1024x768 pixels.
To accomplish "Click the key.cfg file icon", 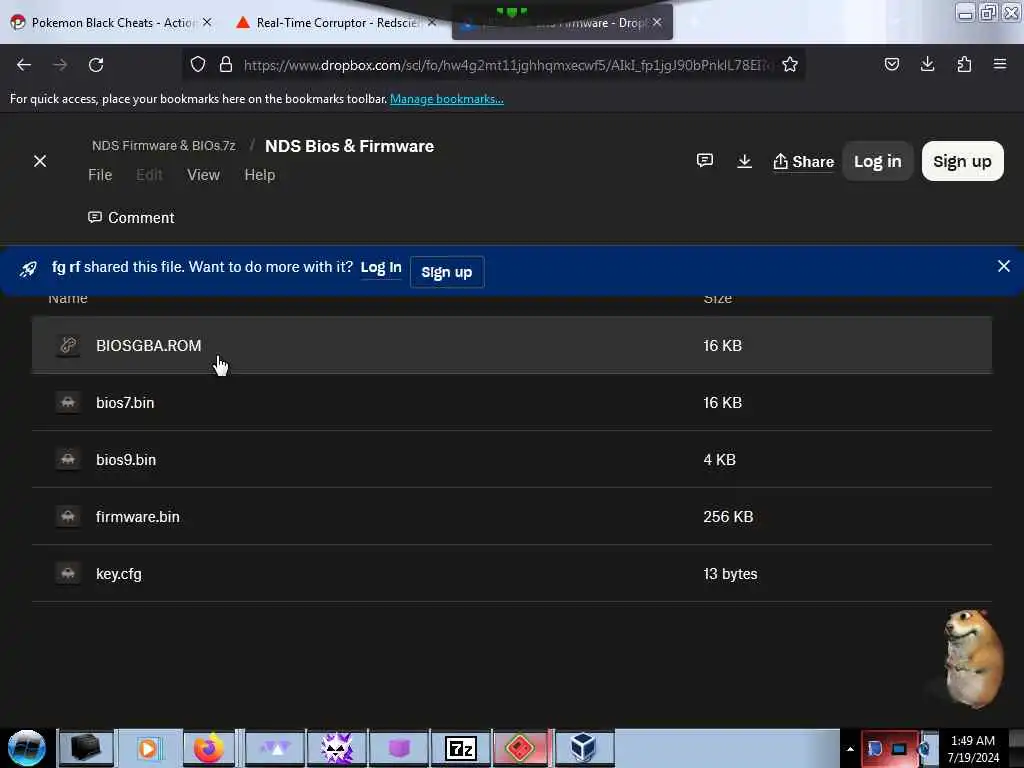I will coord(68,573).
